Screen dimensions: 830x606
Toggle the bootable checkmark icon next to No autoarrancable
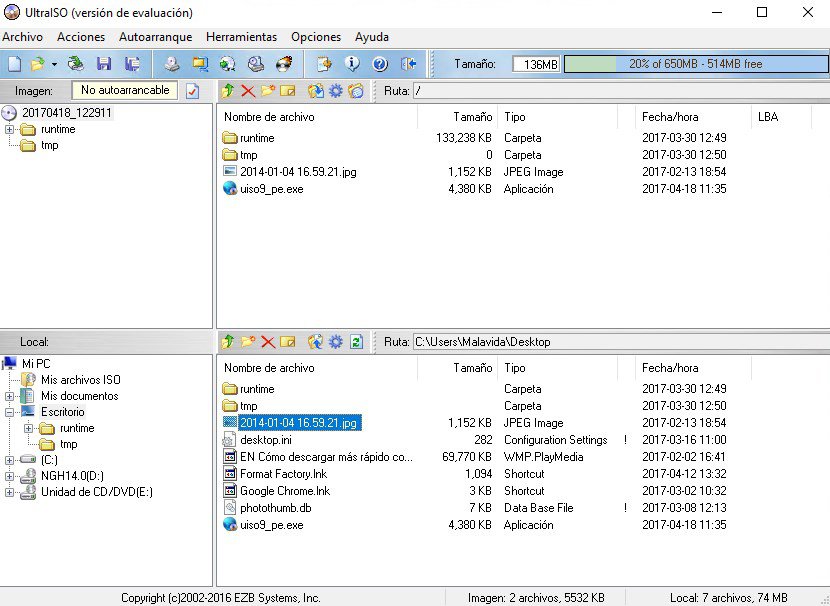(193, 91)
